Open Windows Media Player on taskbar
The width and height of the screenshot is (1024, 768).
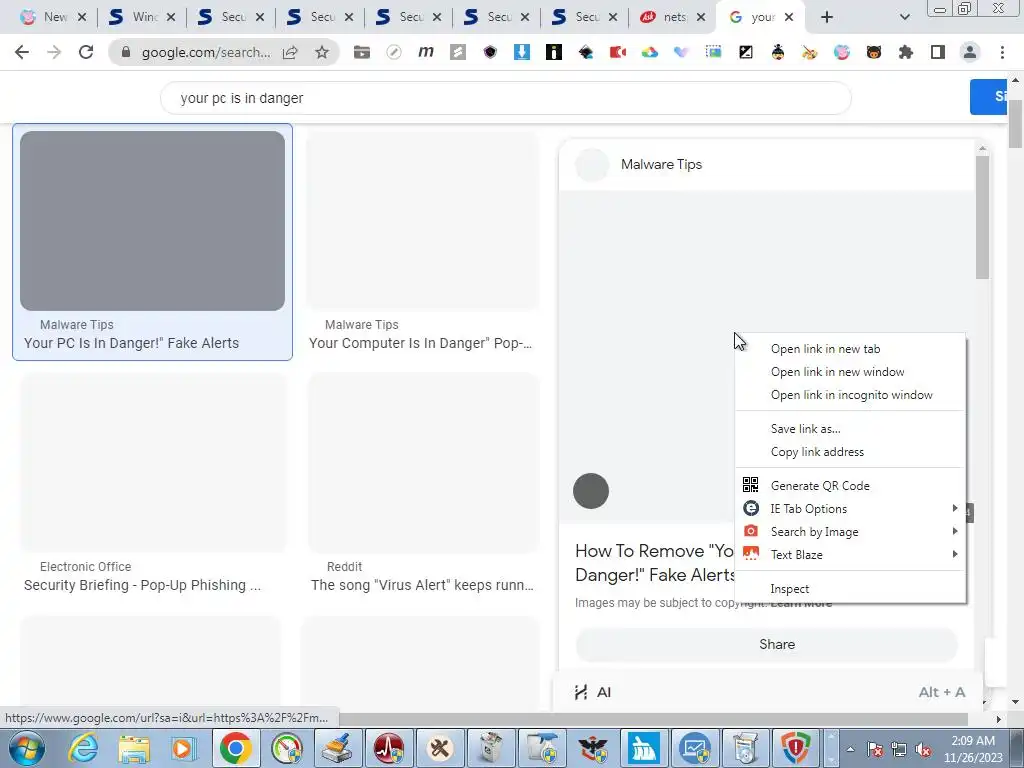click(184, 748)
